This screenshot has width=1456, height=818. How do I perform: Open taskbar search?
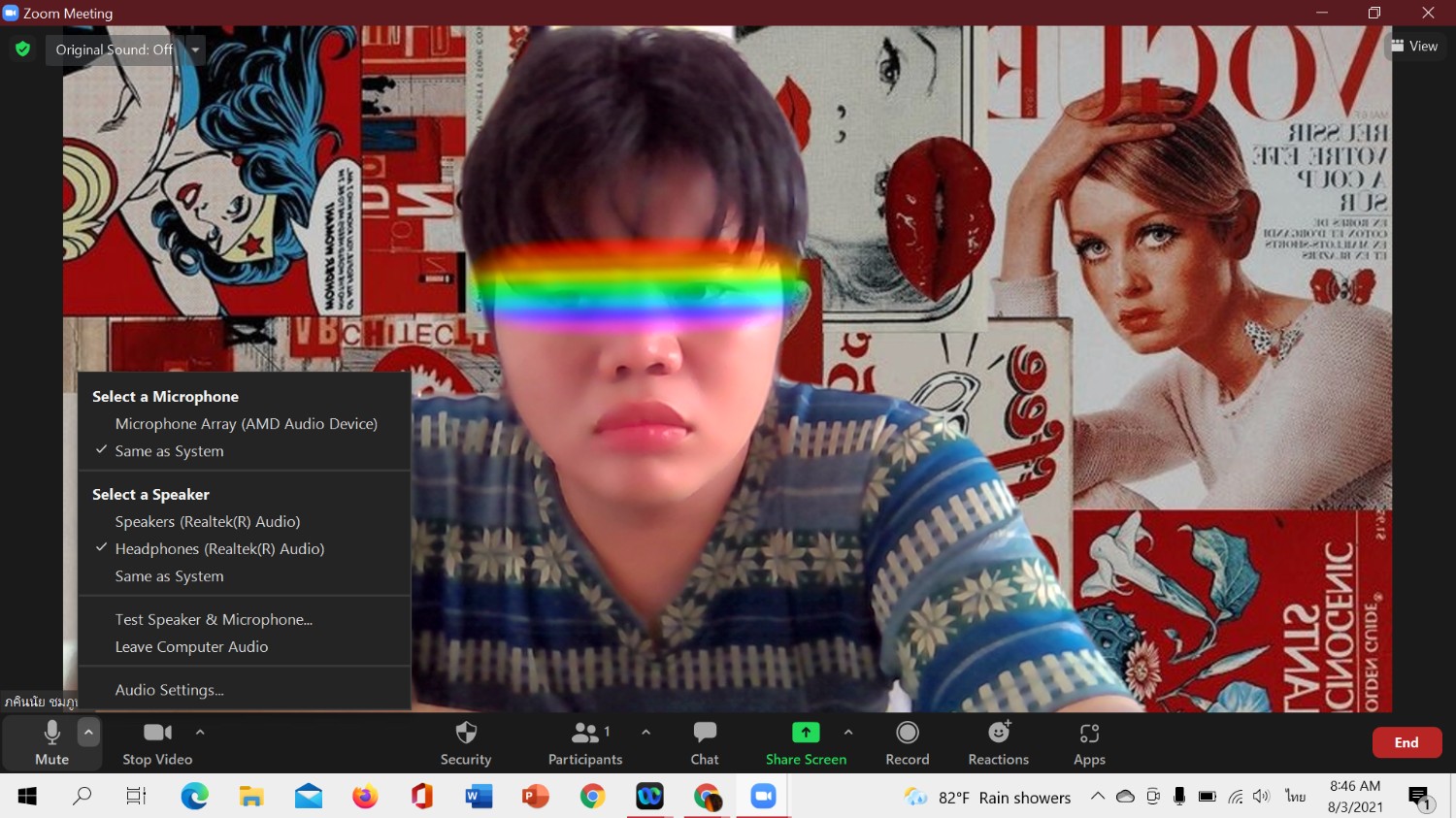83,797
